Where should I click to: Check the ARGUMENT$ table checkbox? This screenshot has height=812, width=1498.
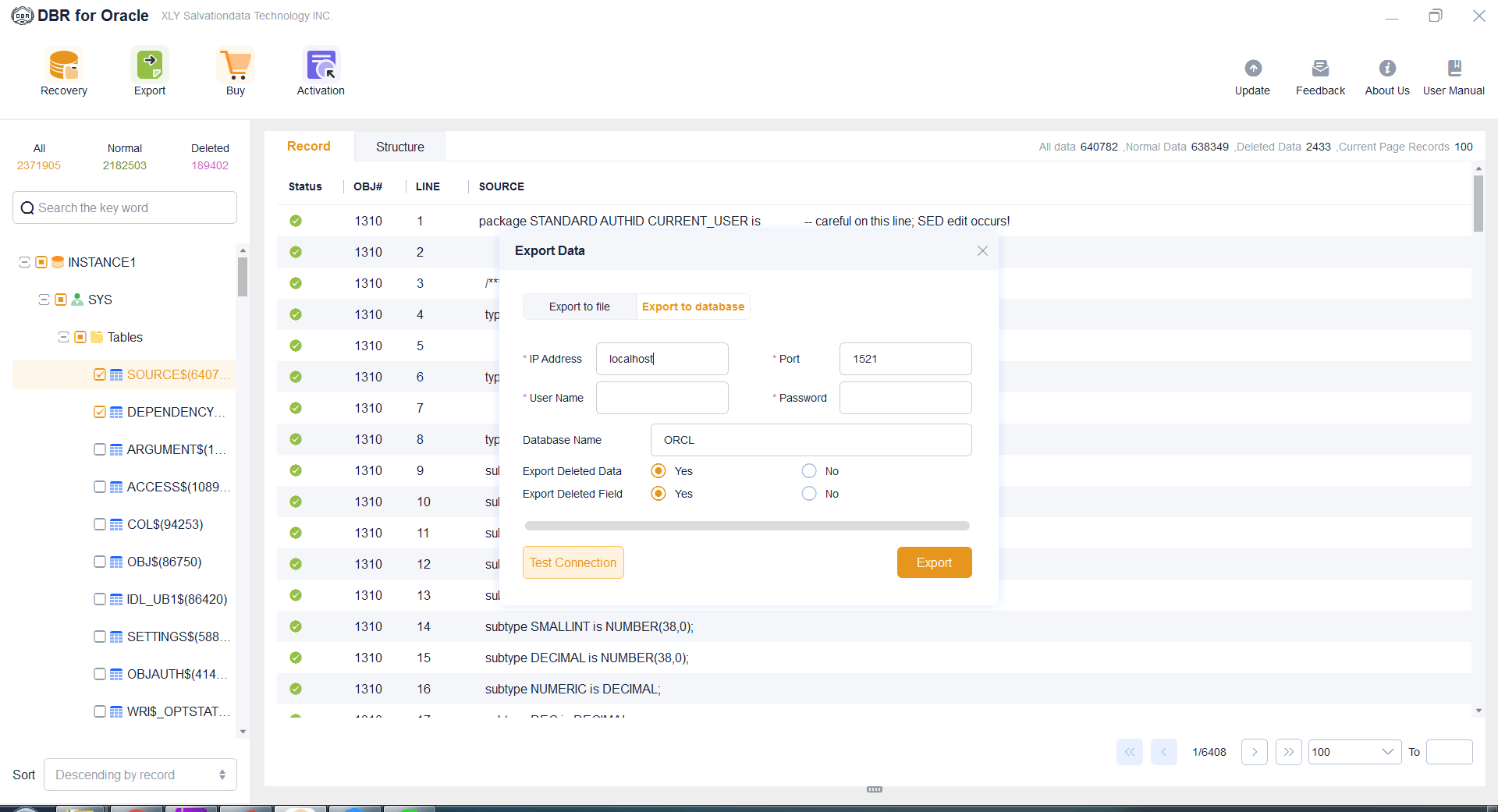pos(100,449)
